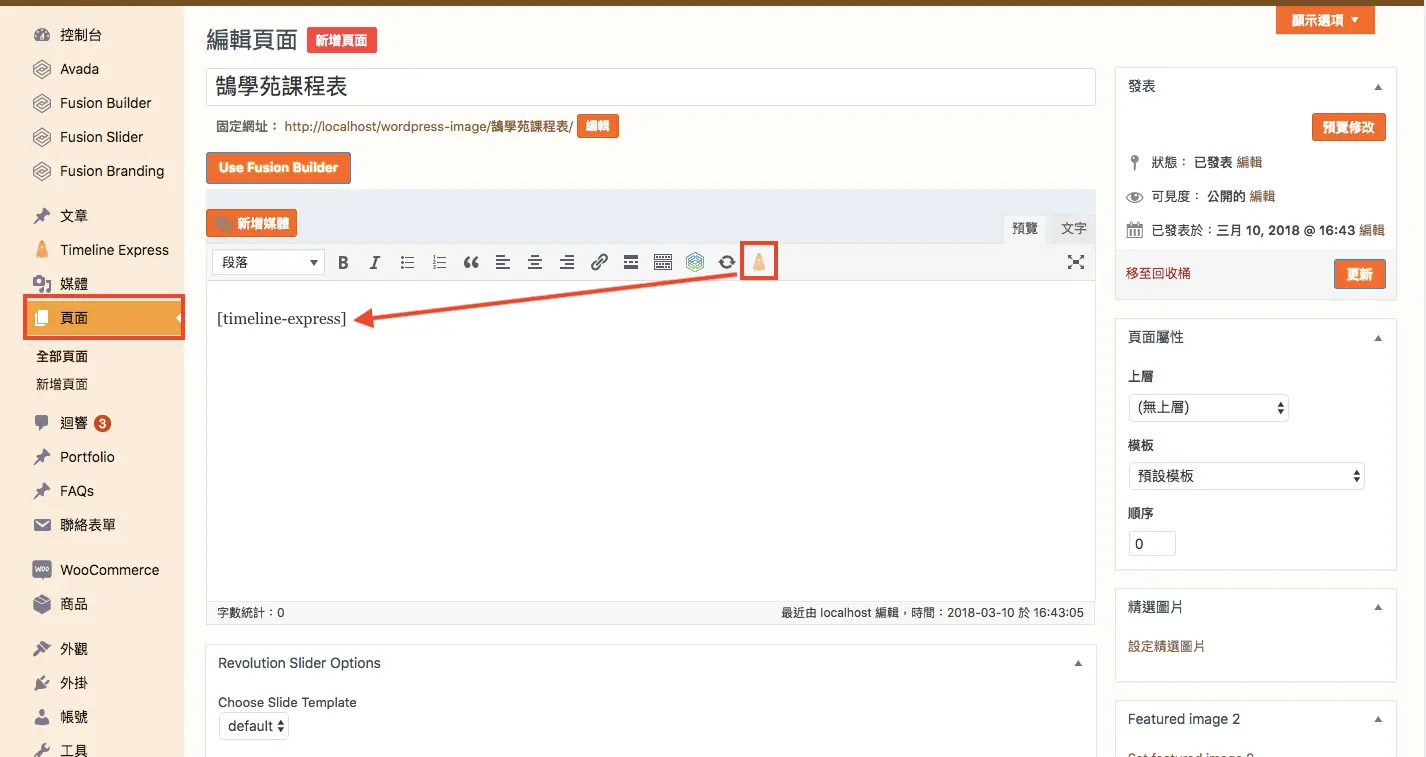Expand the 顯示選項 screen options
The height and width of the screenshot is (757, 1426).
click(1325, 20)
